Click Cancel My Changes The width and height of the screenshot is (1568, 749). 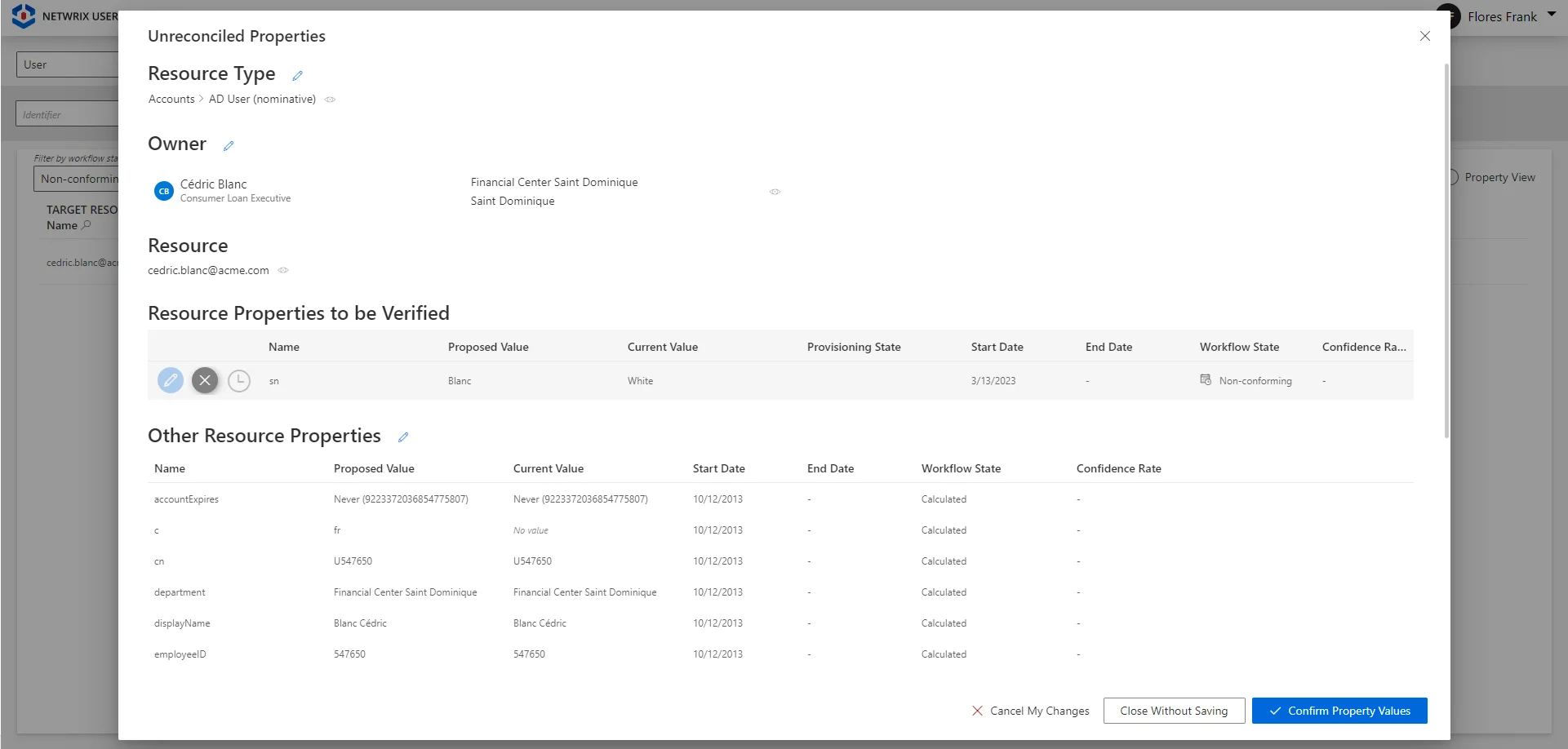(x=1030, y=711)
